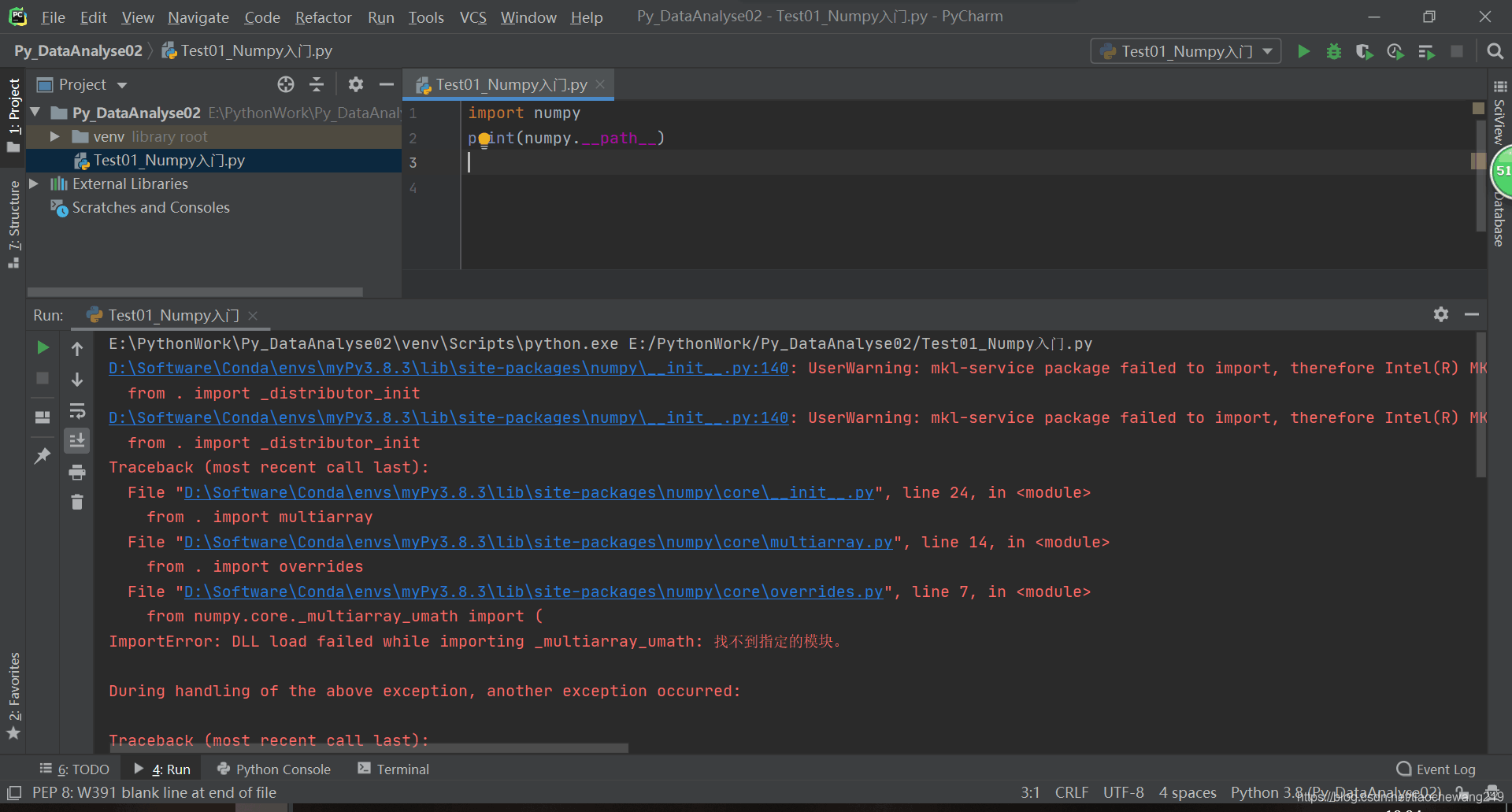Collapse the Py_DataAnalyse02 project root
Viewport: 1512px width, 812px height.
point(35,113)
